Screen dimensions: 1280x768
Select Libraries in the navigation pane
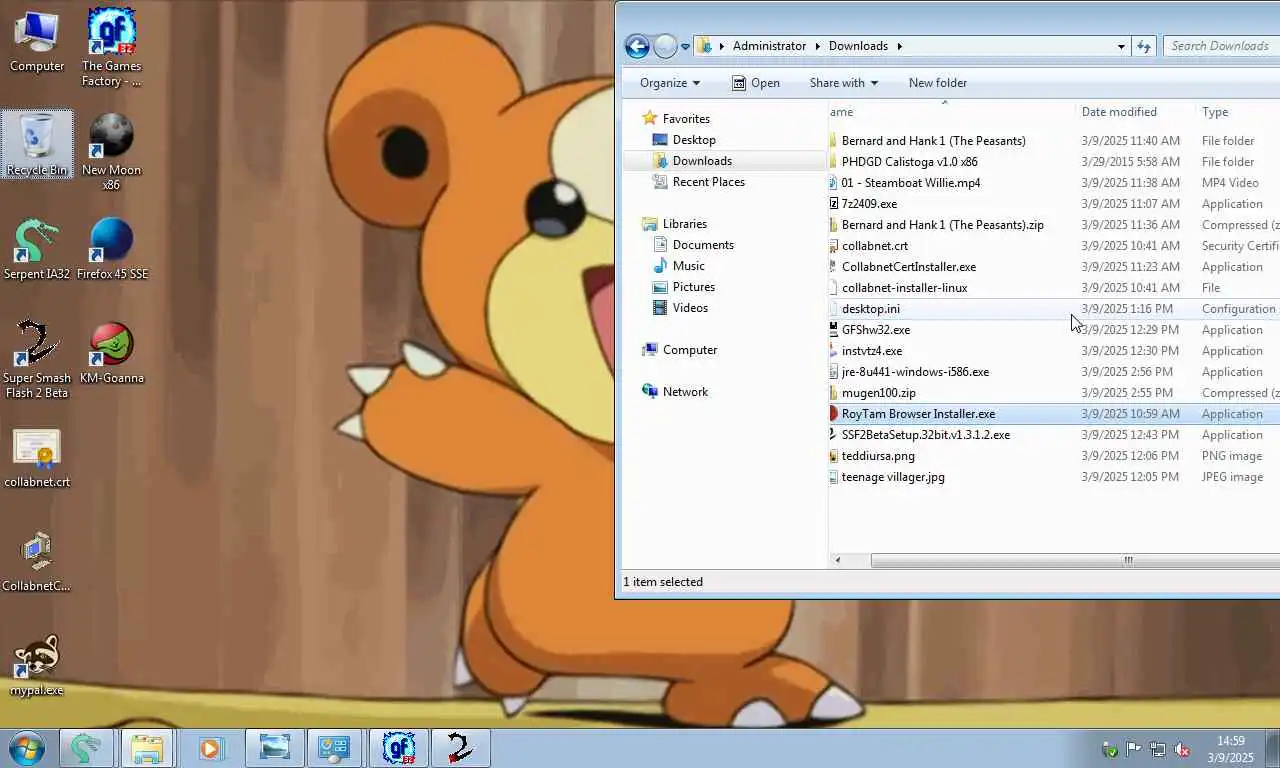pyautogui.click(x=685, y=224)
